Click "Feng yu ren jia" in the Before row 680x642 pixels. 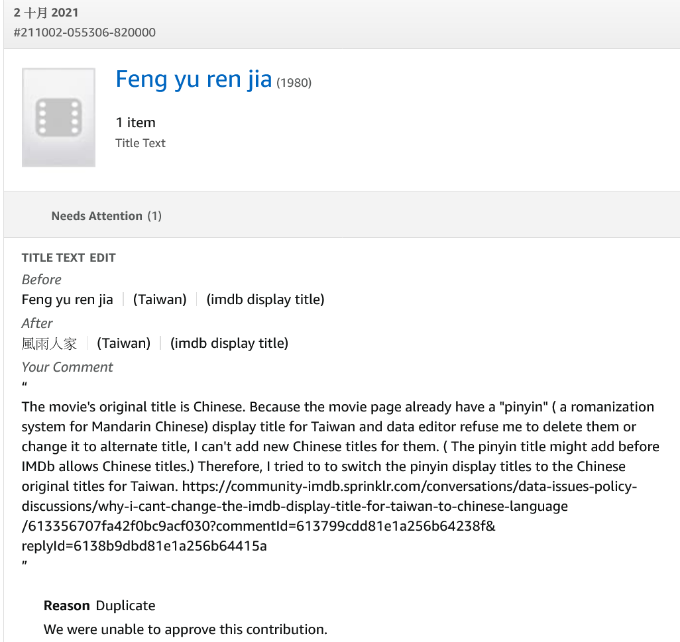pos(68,299)
